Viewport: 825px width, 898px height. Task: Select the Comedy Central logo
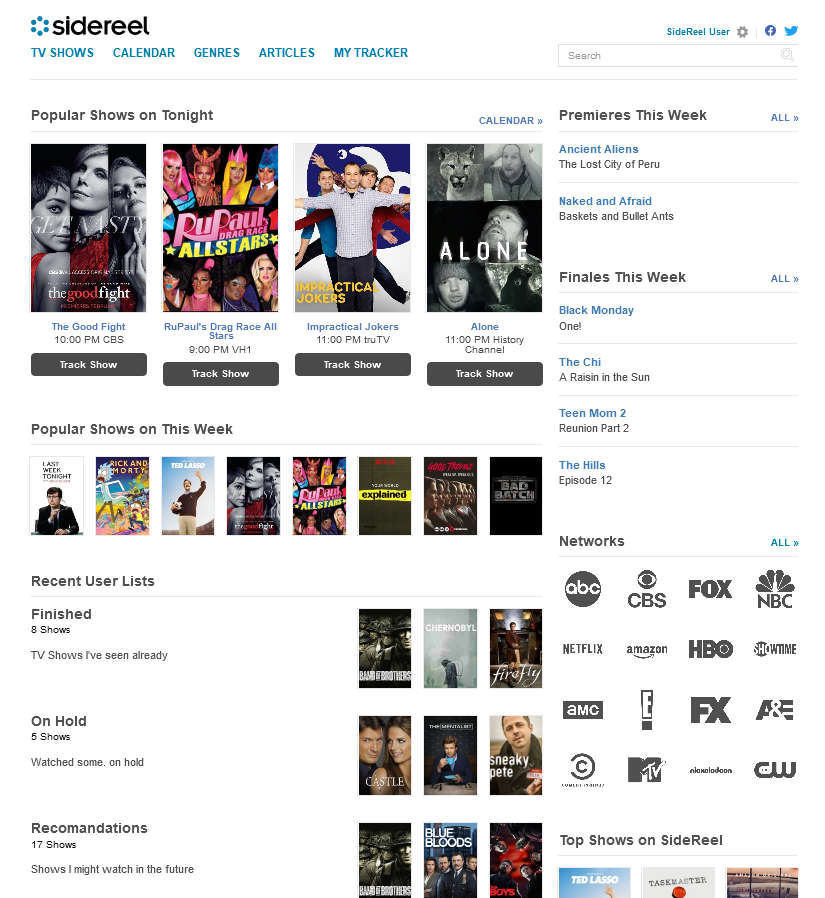[x=583, y=769]
